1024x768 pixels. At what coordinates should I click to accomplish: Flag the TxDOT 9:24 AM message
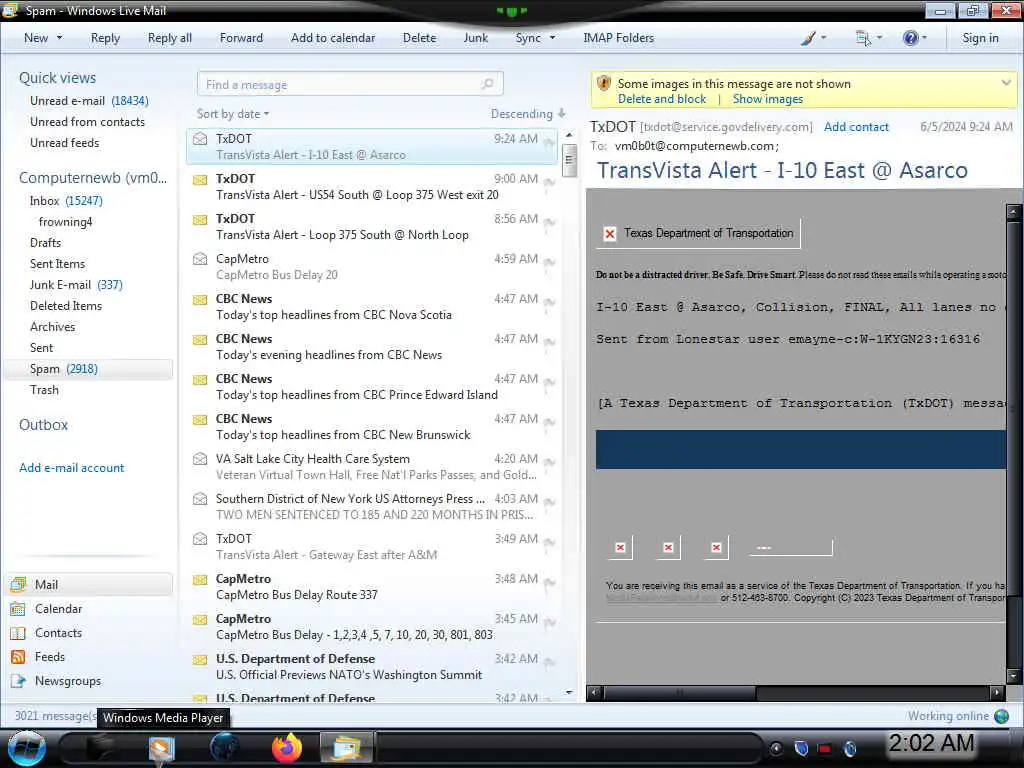click(550, 142)
